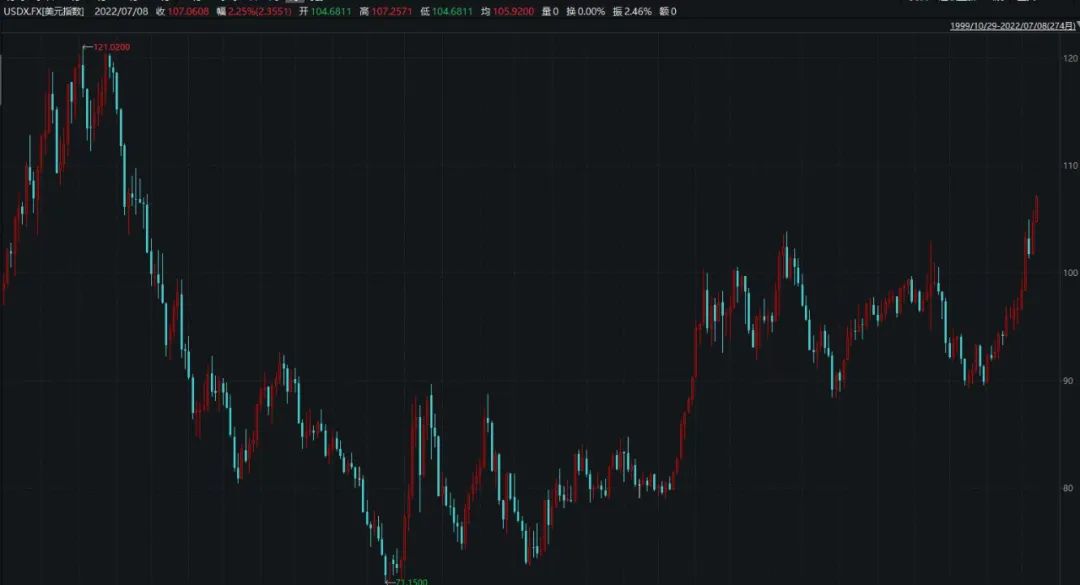Select the latest candlestick at chart's right edge
Image resolution: width=1080 pixels, height=585 pixels.
point(1037,208)
